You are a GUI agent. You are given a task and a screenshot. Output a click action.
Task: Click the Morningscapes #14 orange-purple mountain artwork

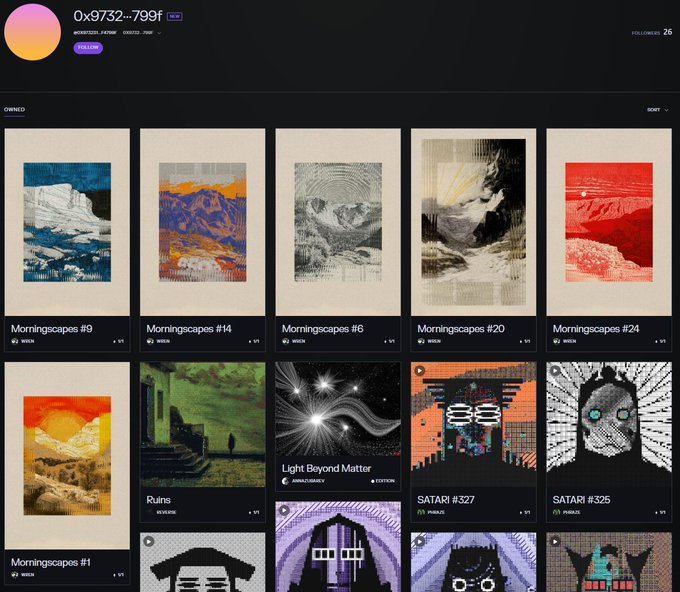tap(203, 222)
